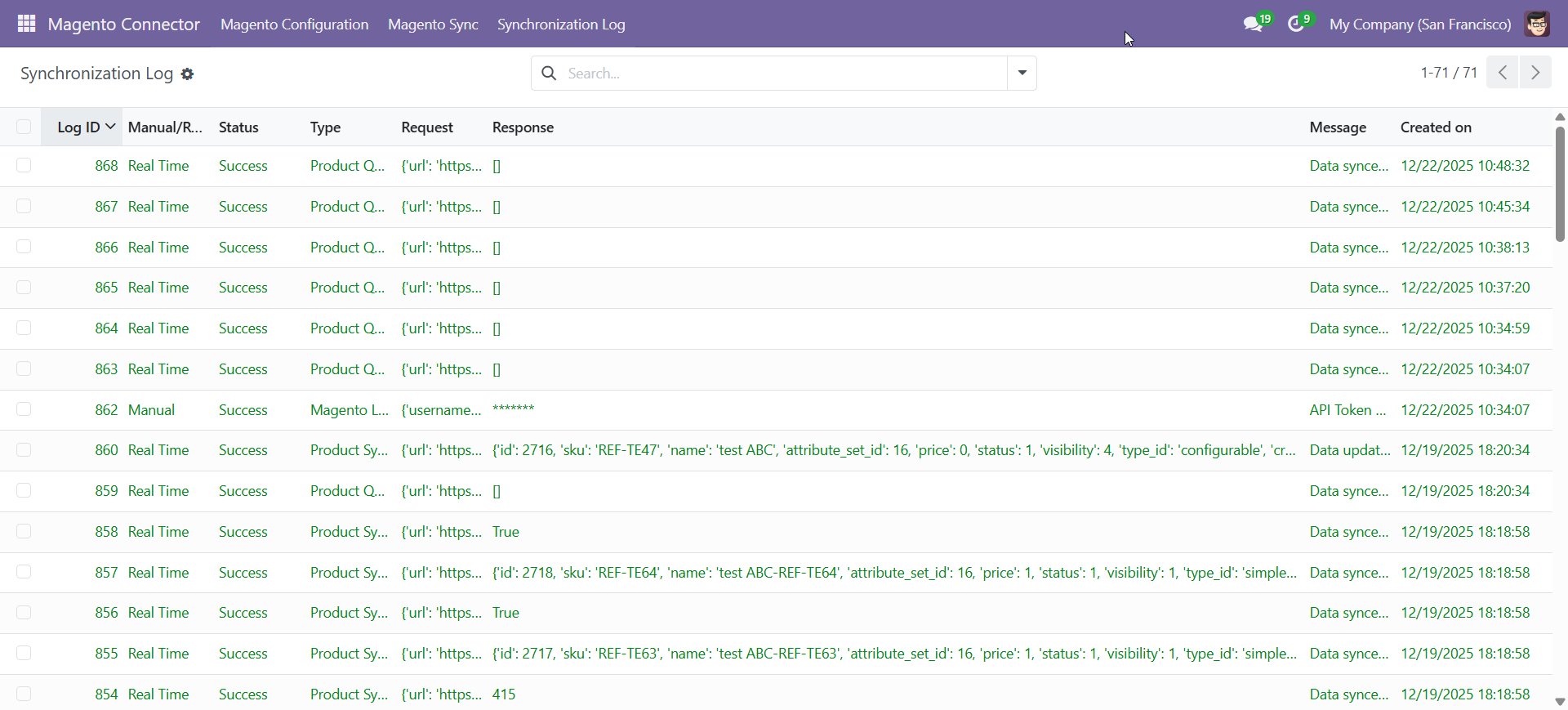Open the Magento Sync menu
The height and width of the screenshot is (710, 1568).
tap(433, 25)
